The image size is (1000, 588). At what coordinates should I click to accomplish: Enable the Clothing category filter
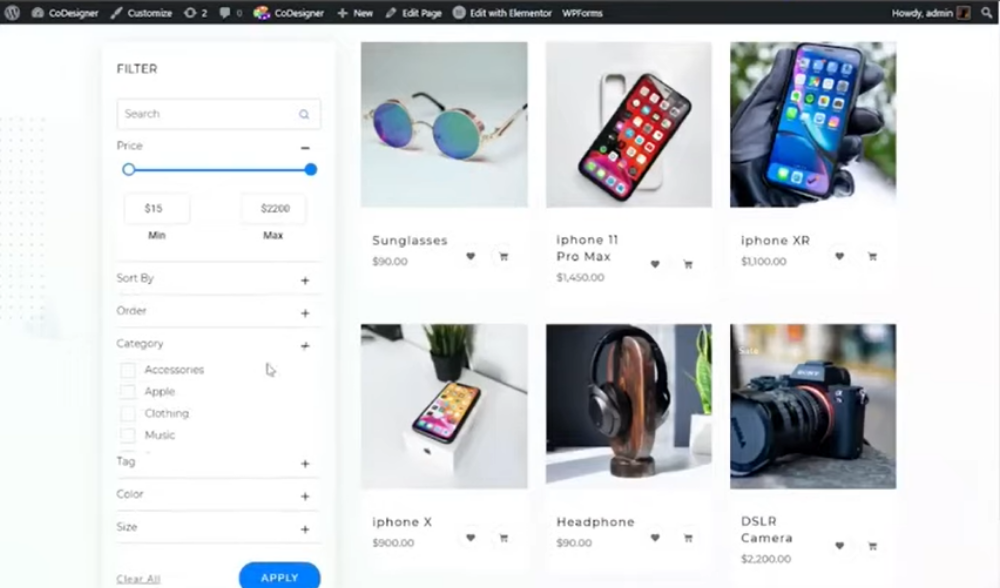pos(128,413)
